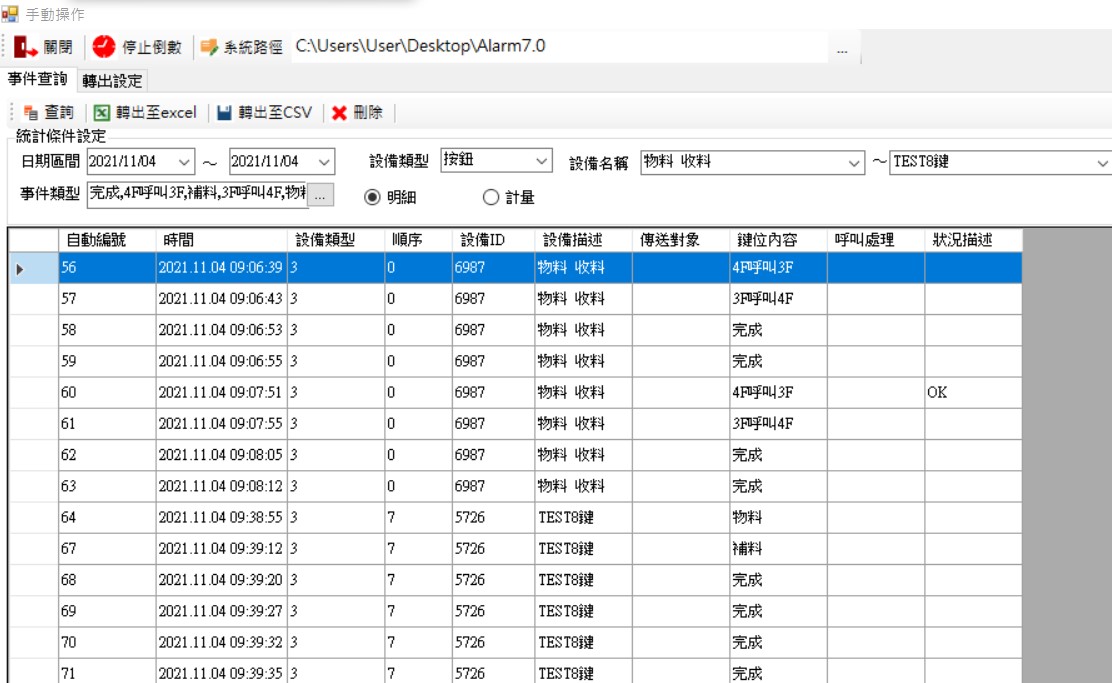Click the 4F呼叫3F cell in row 60
Image resolution: width=1112 pixels, height=683 pixels.
click(x=778, y=393)
